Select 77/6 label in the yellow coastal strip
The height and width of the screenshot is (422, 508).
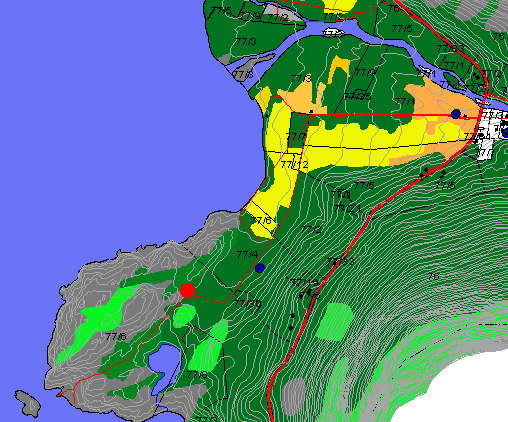click(x=263, y=220)
